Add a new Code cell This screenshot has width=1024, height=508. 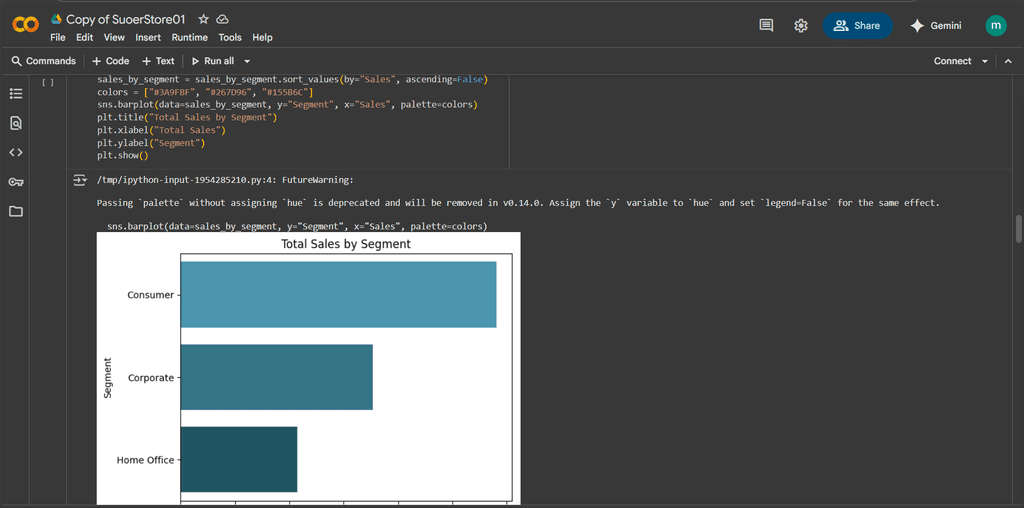click(110, 61)
